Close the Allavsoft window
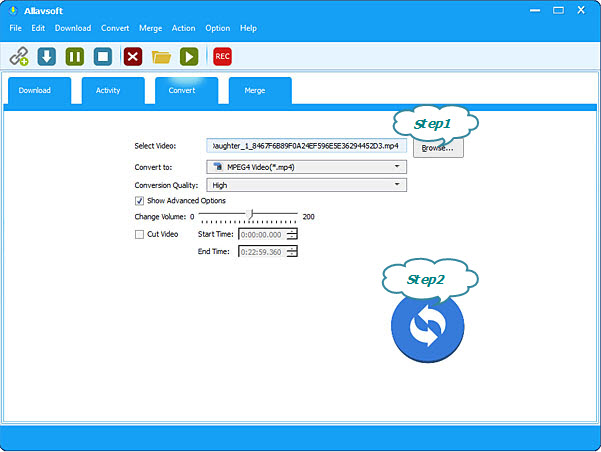 [581, 10]
